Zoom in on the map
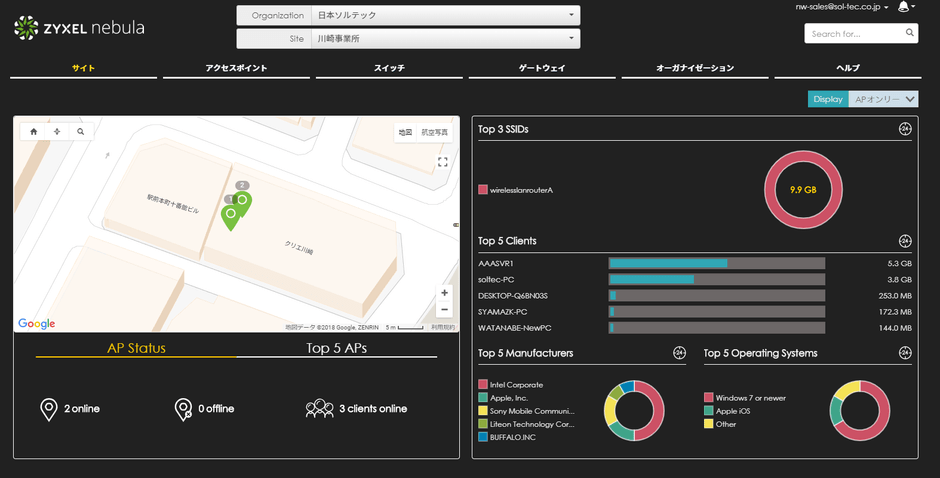This screenshot has height=478, width=940. (444, 293)
